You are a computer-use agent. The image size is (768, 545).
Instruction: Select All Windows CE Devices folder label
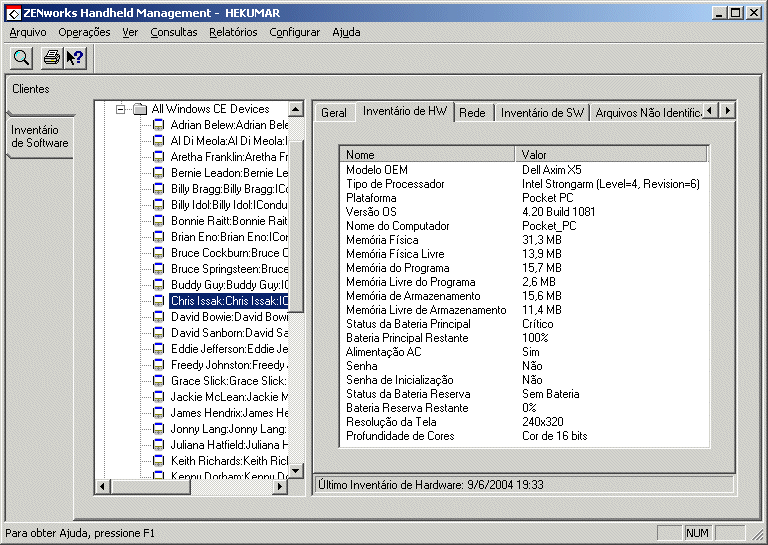211,109
